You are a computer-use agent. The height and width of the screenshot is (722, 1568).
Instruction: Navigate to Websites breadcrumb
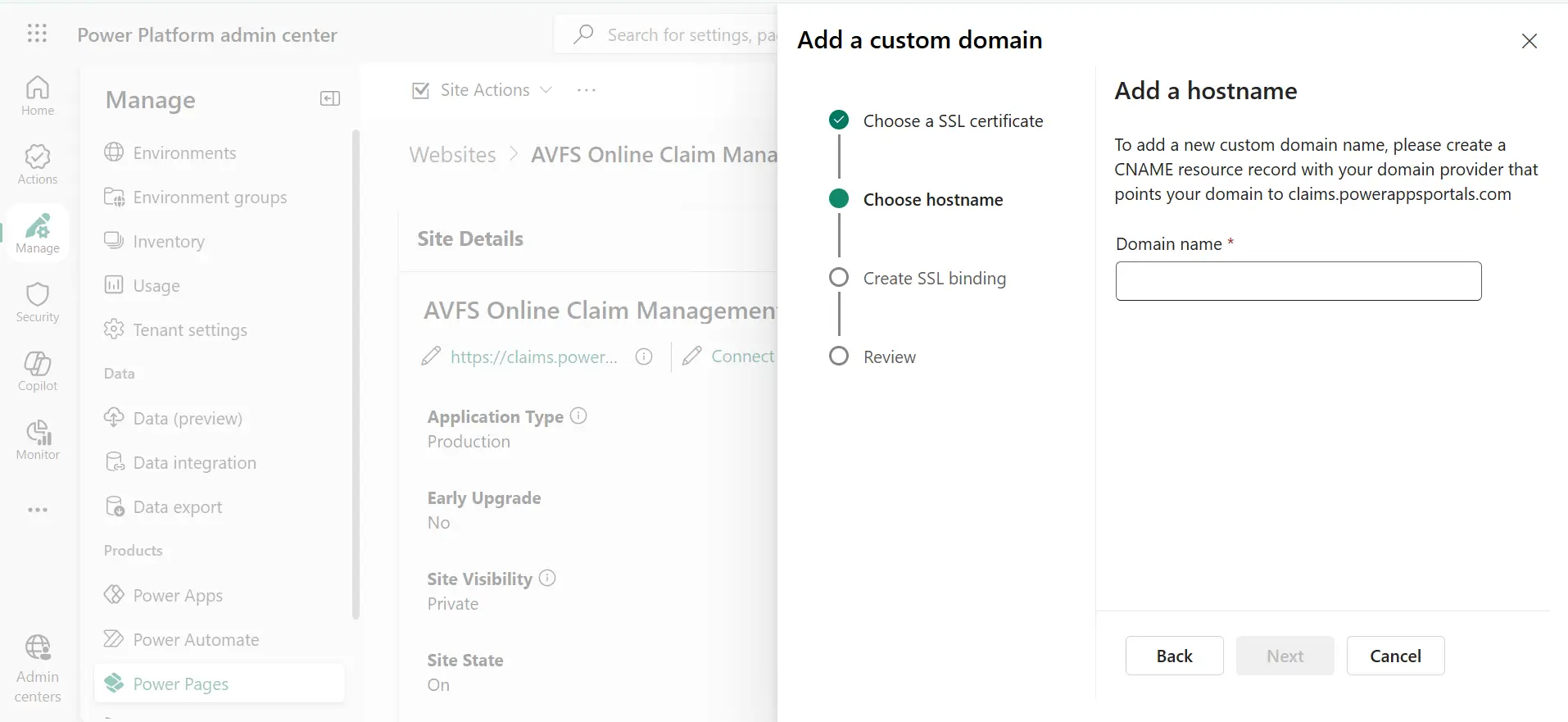(x=452, y=155)
